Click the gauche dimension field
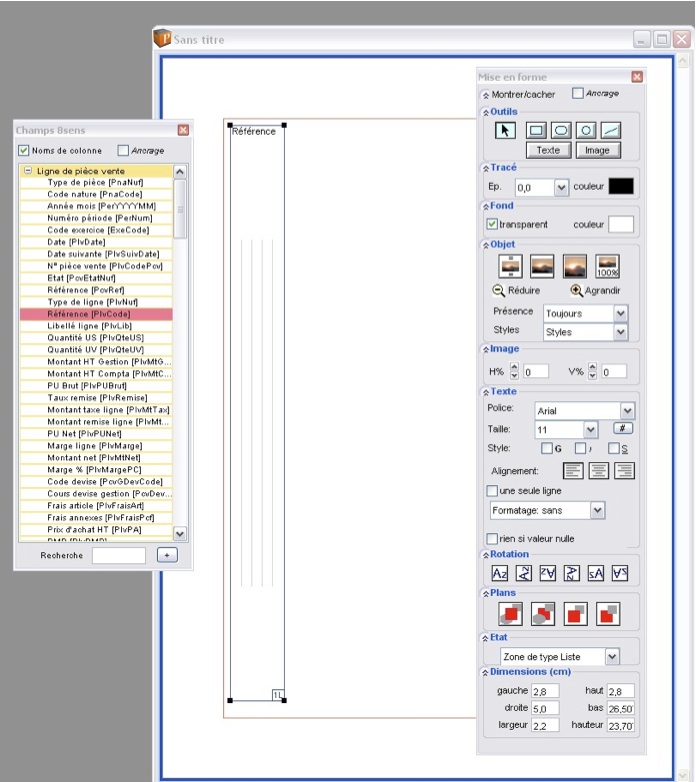 point(545,691)
